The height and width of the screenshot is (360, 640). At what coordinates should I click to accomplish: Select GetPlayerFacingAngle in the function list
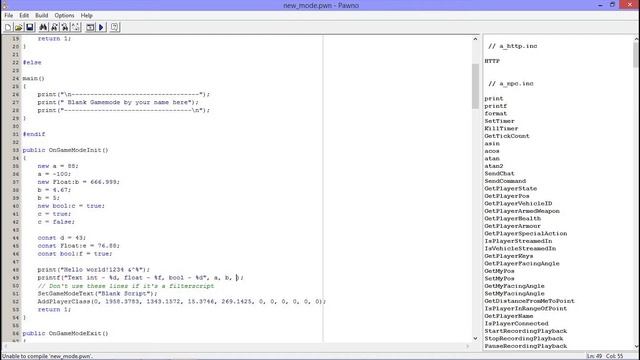(x=522, y=264)
